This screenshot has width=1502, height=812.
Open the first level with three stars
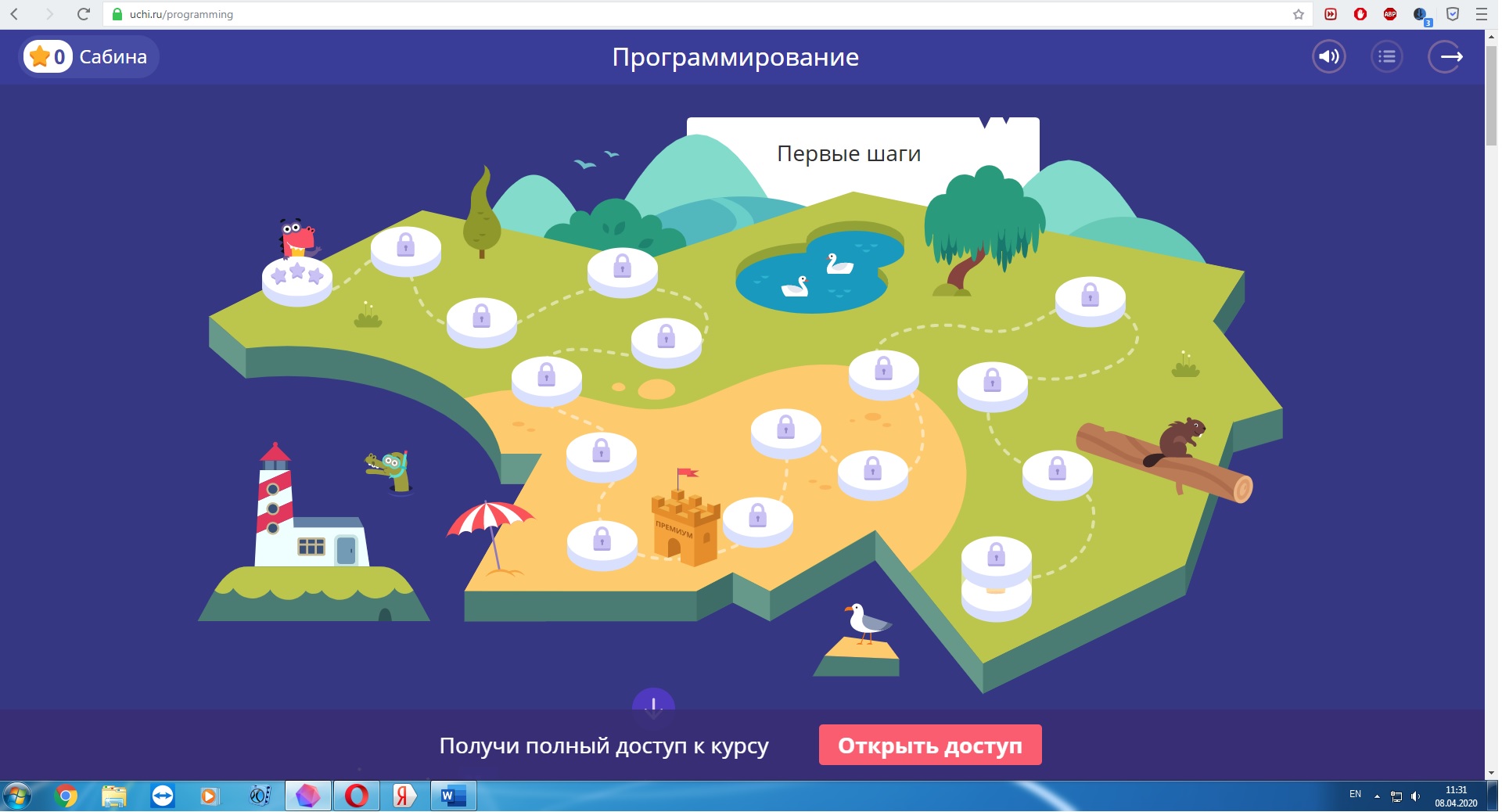click(x=296, y=277)
